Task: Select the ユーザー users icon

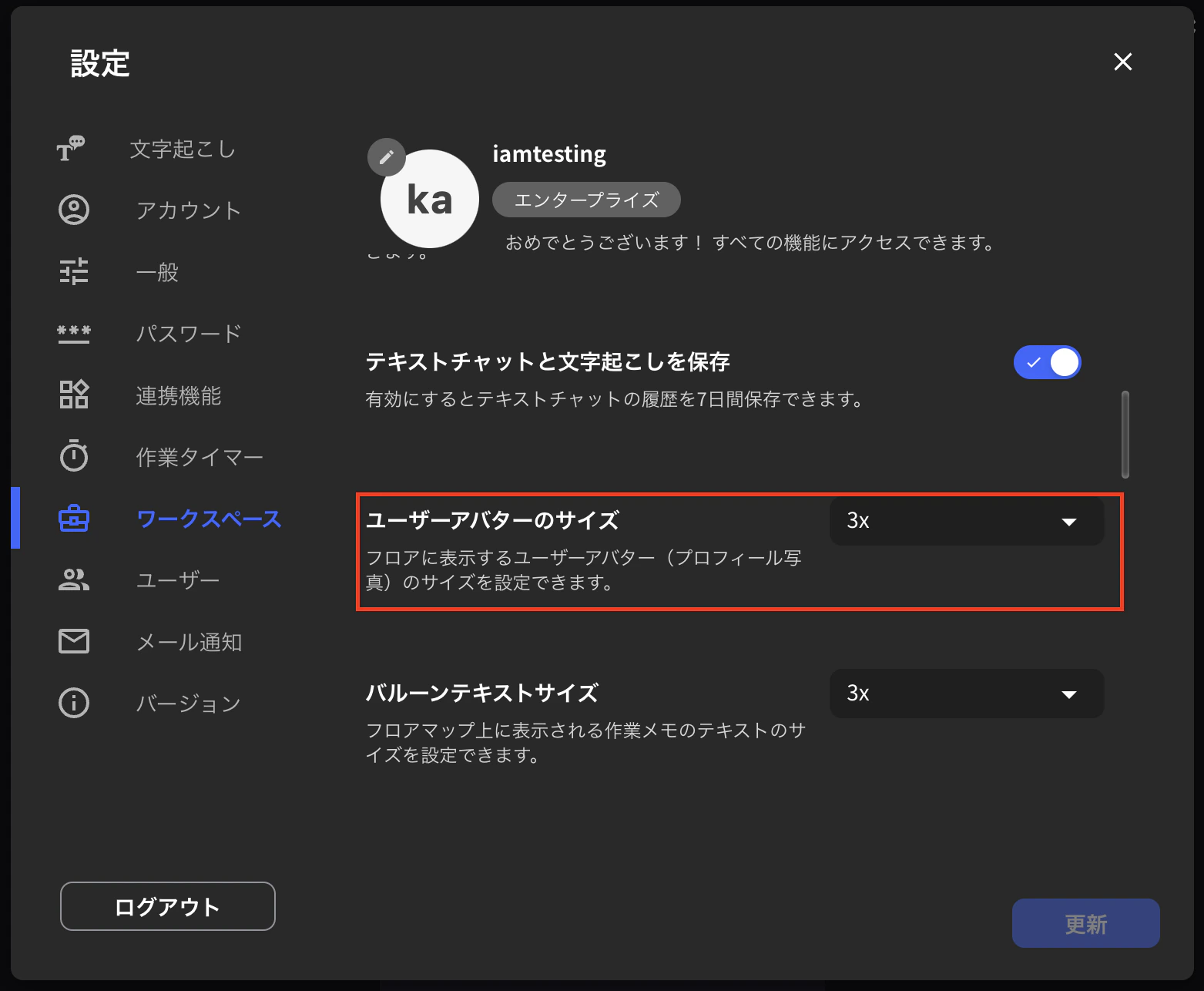Action: (73, 579)
